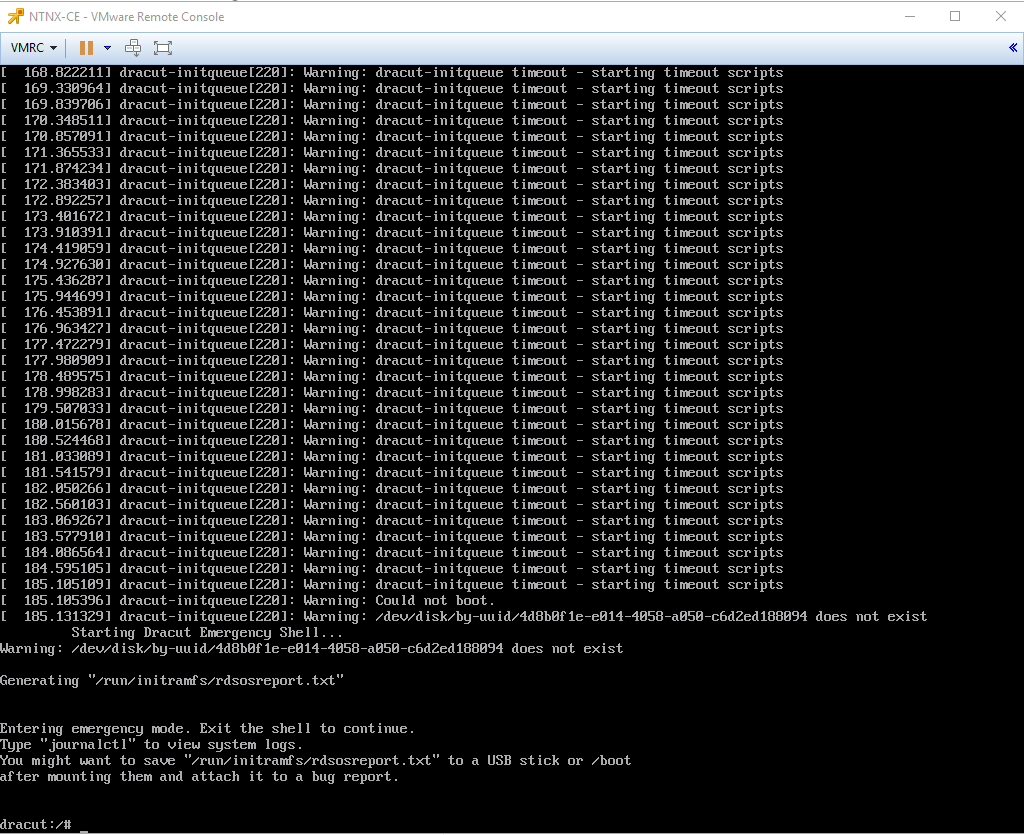Click the log line timestamped 168.822211
Screen dimensions: 1024x835
click(391, 73)
